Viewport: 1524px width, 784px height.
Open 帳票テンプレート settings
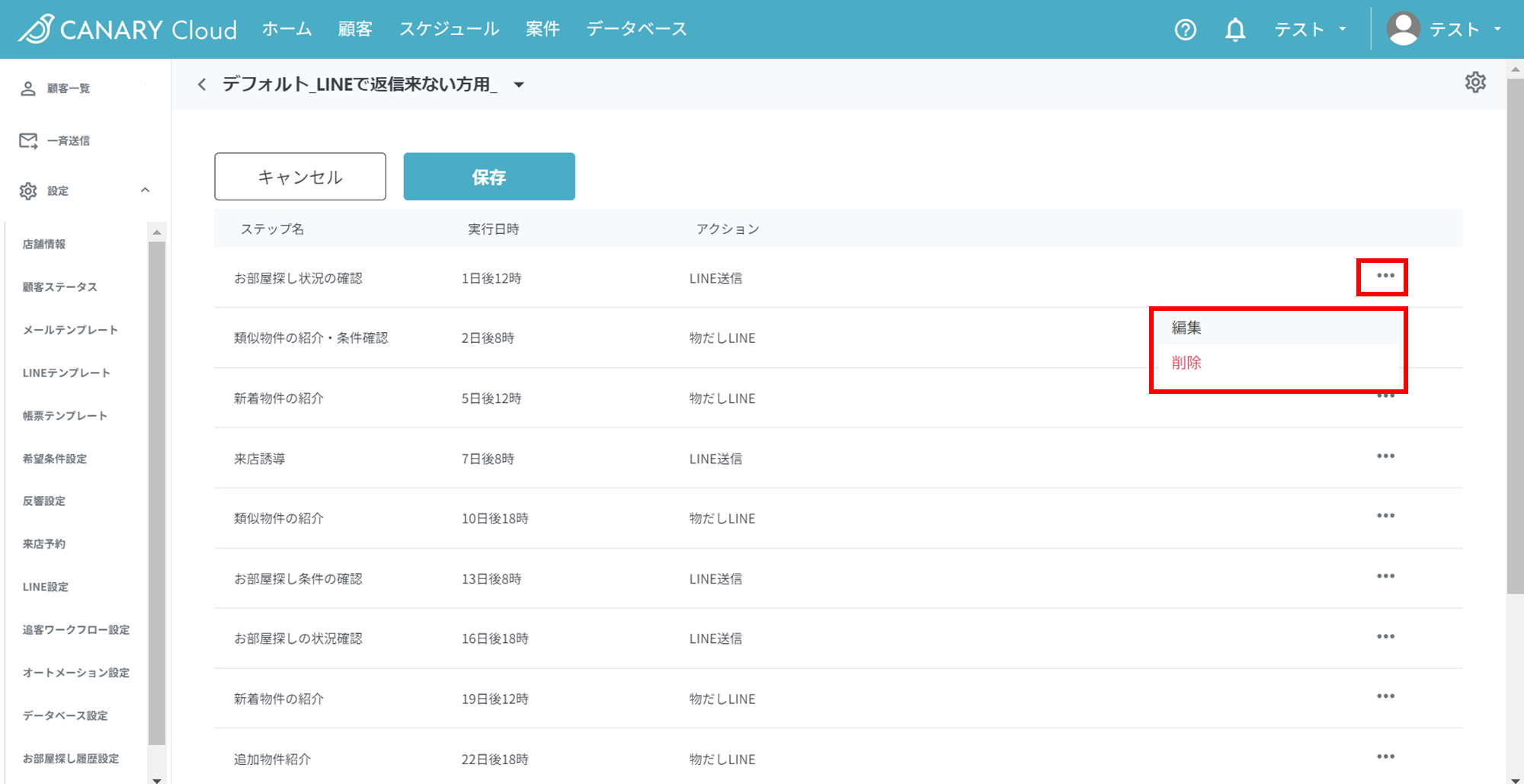pos(65,416)
